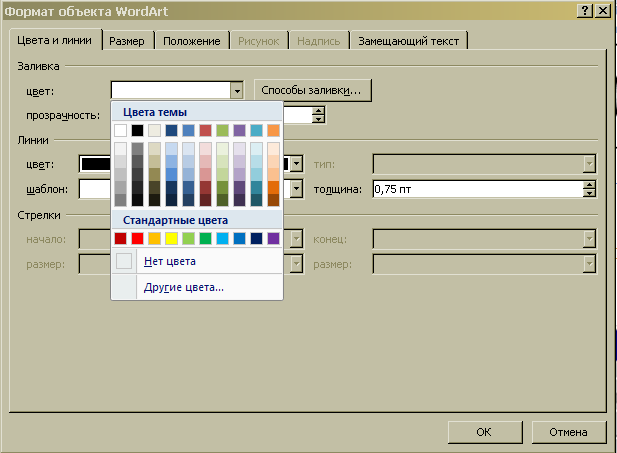Choose darkest olive green shade swatch

point(222,200)
